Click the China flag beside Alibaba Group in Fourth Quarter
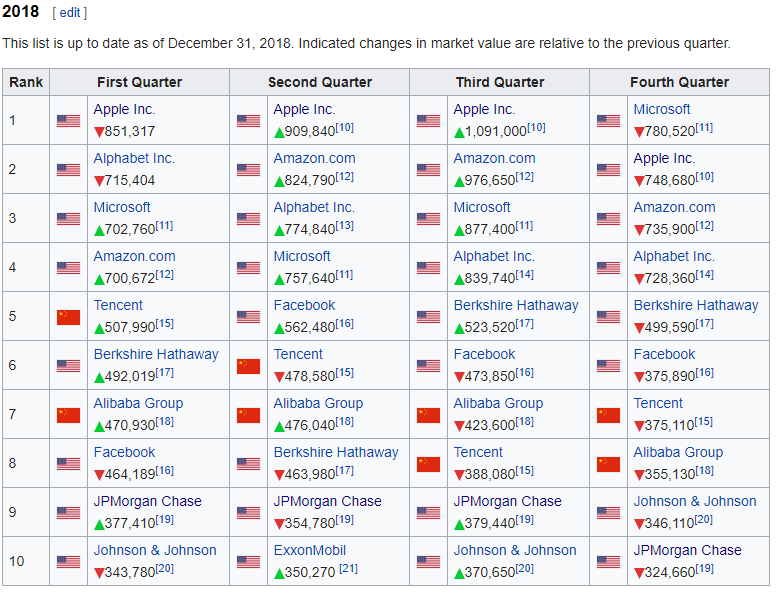 (x=608, y=464)
